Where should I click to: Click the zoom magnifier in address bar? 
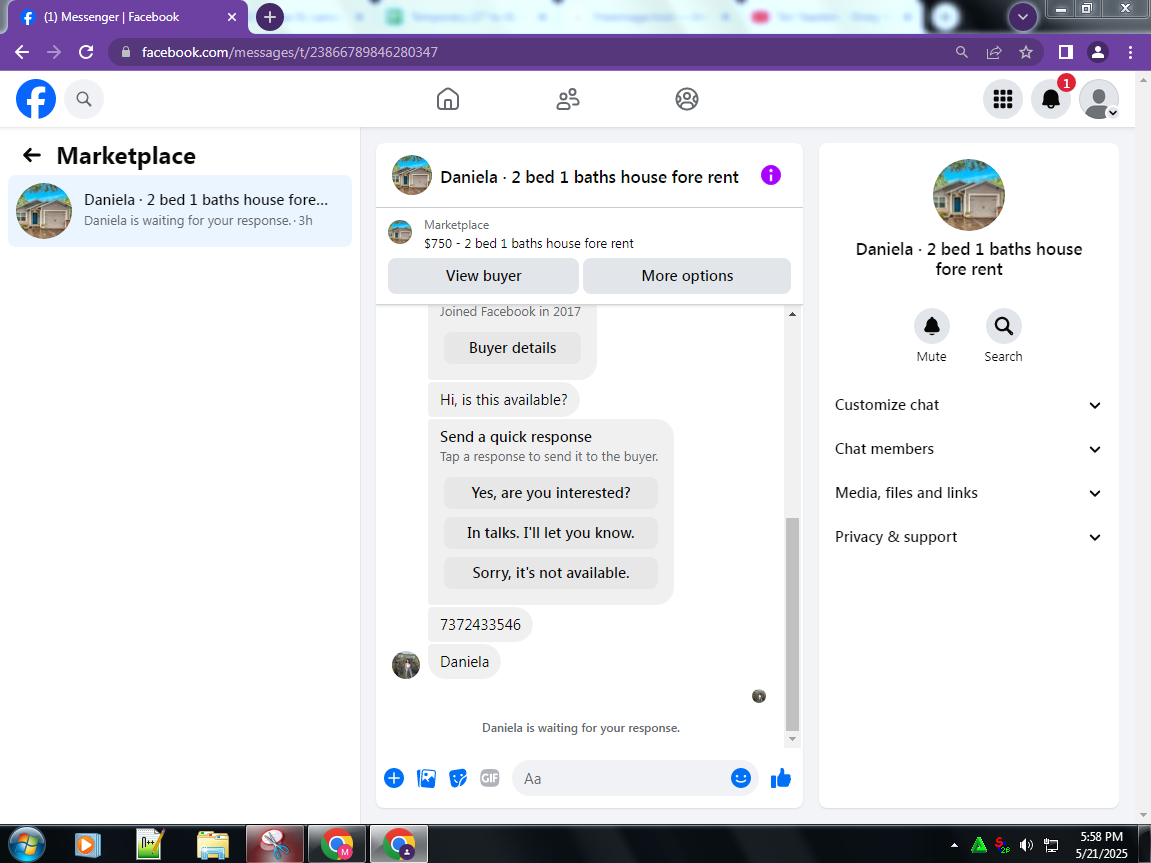pyautogui.click(x=962, y=52)
